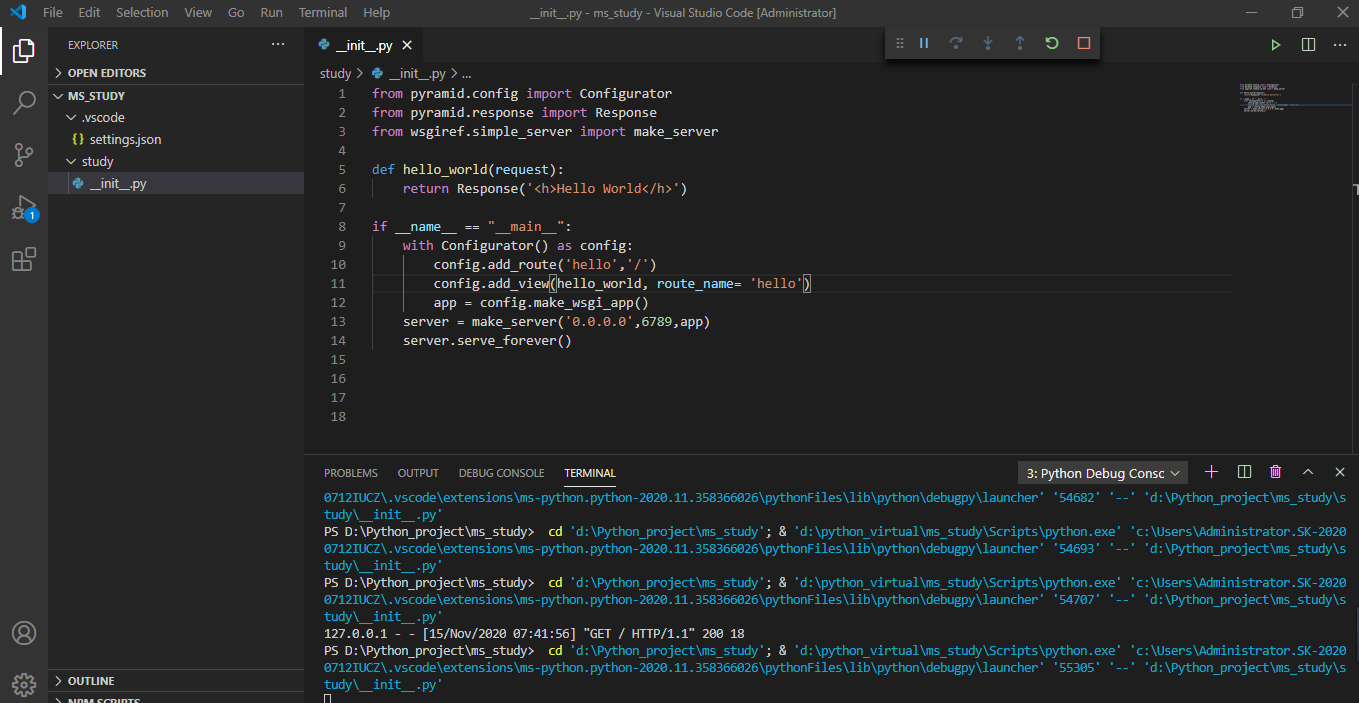Viewport: 1359px width, 703px height.
Task: Select the Terminal panel tab
Action: tap(590, 473)
